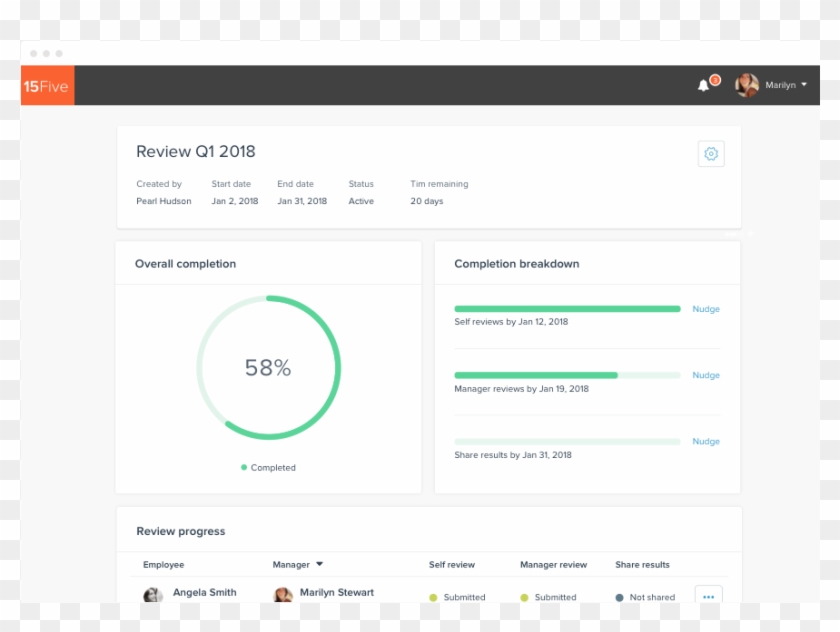This screenshot has width=840, height=632.
Task: Expand the Marilyn user menu arrow
Action: 804,85
